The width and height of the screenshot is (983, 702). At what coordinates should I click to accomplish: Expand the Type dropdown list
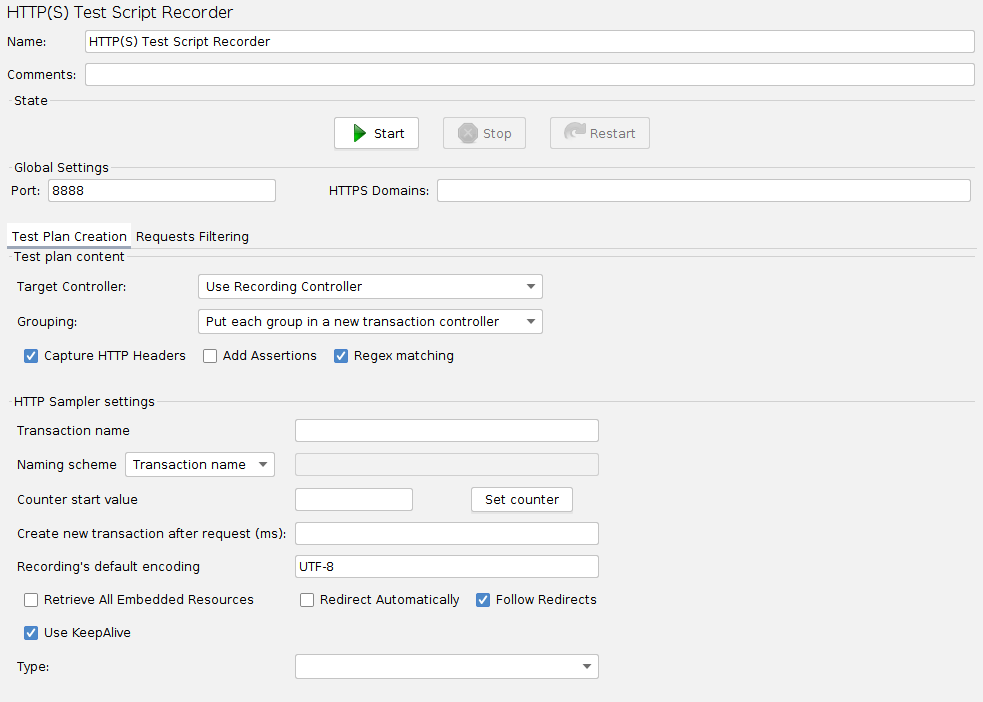pyautogui.click(x=446, y=667)
